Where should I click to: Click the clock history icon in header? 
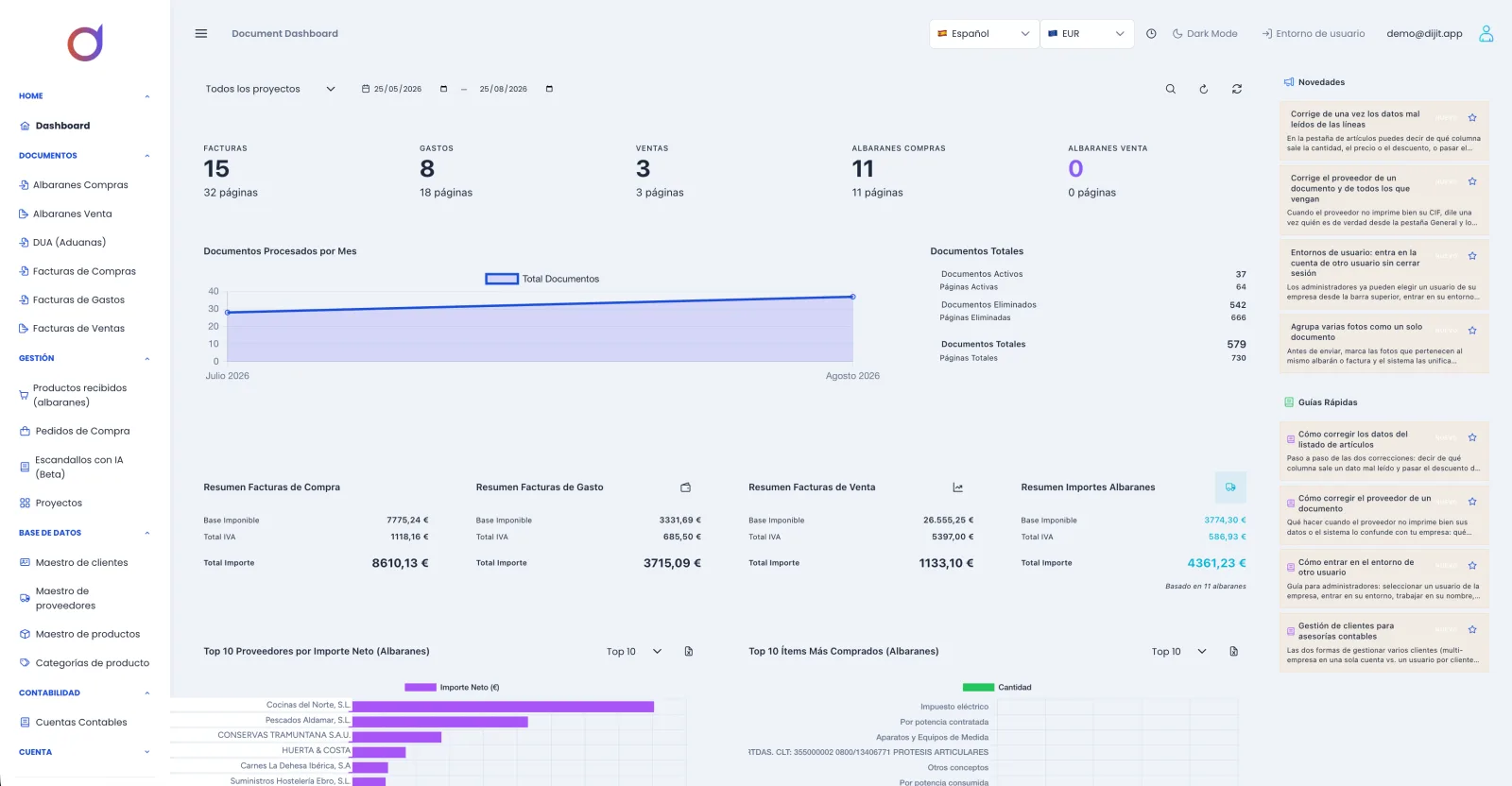(1151, 33)
